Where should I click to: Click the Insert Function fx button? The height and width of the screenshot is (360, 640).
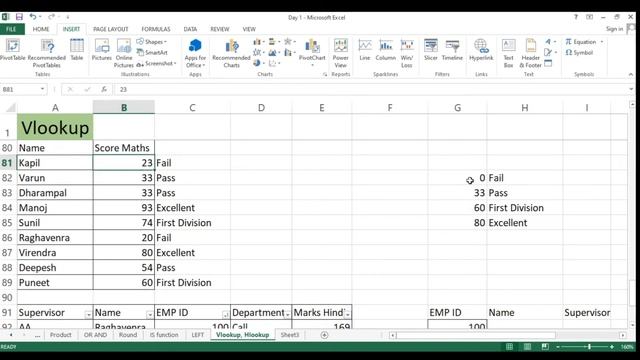pos(104,89)
